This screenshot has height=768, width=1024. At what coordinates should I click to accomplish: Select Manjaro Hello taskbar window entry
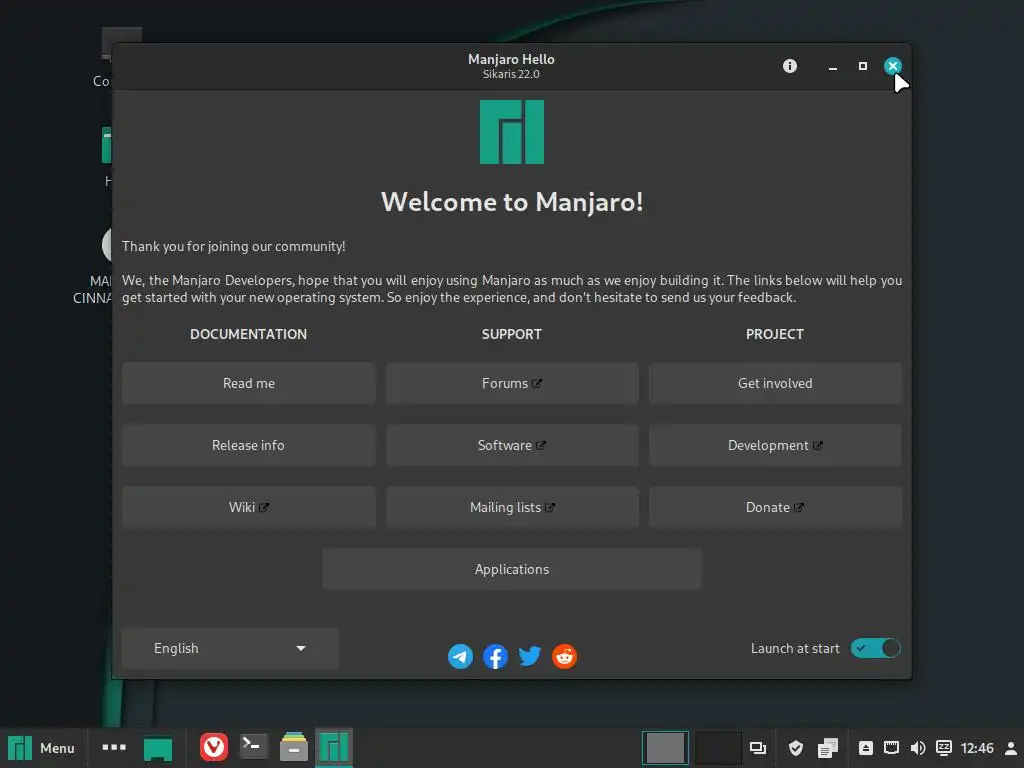click(334, 748)
